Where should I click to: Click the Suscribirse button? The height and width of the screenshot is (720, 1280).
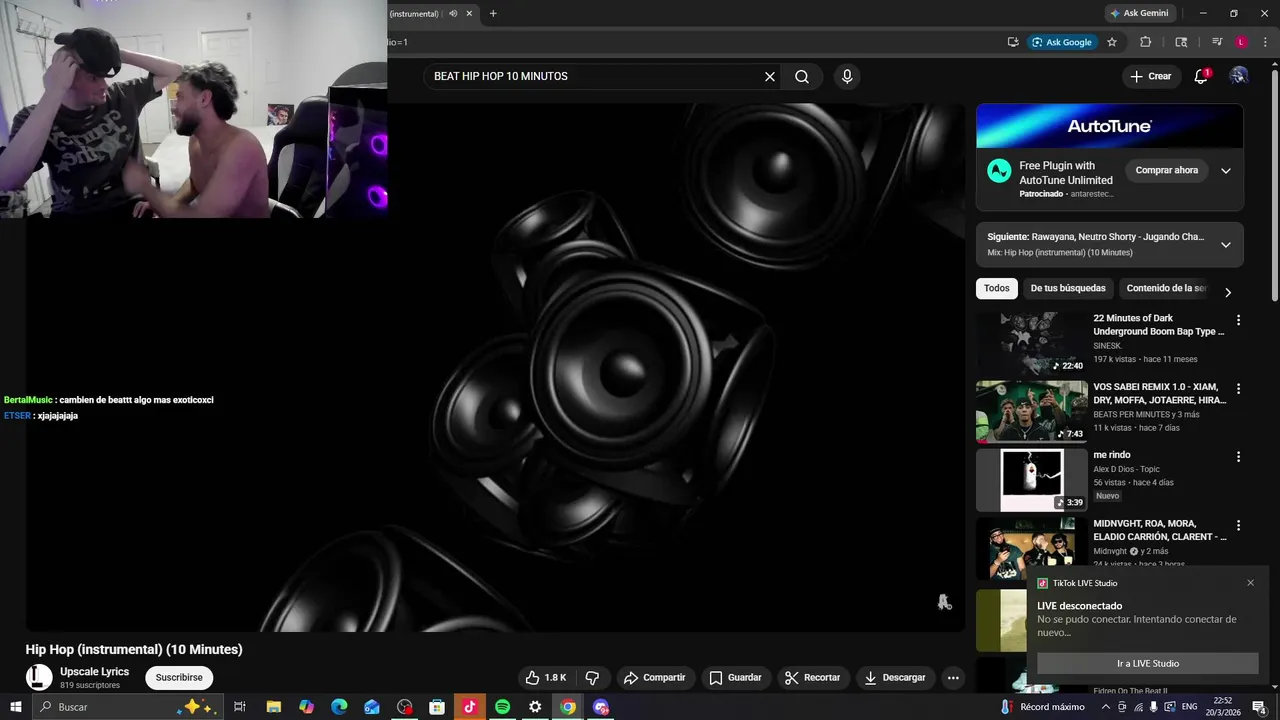pos(179,678)
